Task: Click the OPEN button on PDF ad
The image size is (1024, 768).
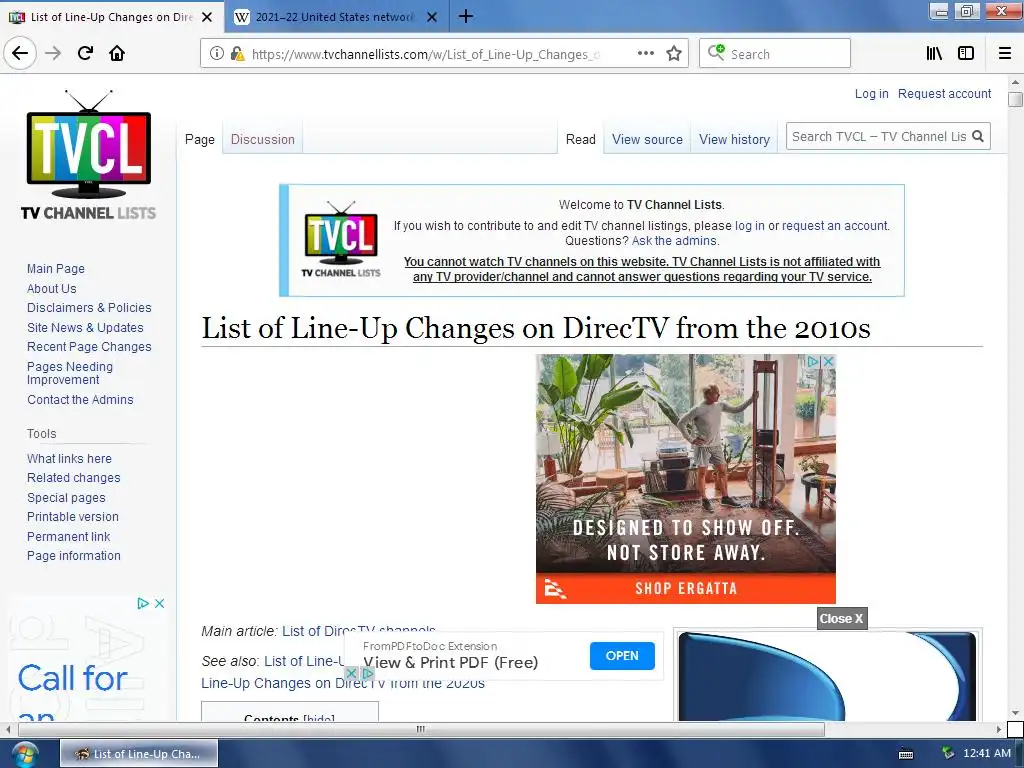Action: pos(622,656)
